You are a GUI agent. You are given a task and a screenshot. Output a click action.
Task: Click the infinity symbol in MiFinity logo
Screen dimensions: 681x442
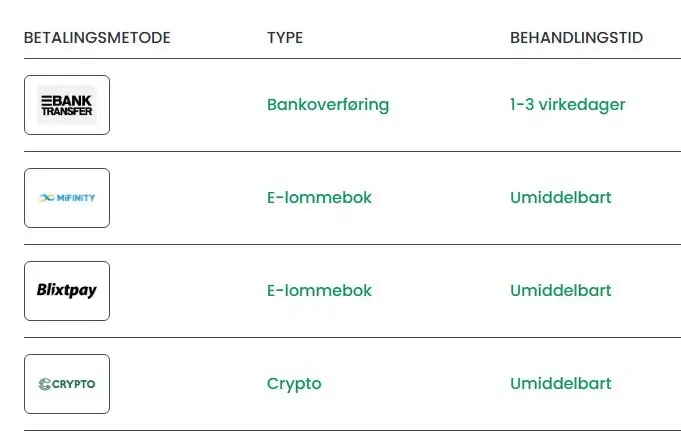[x=46, y=198]
